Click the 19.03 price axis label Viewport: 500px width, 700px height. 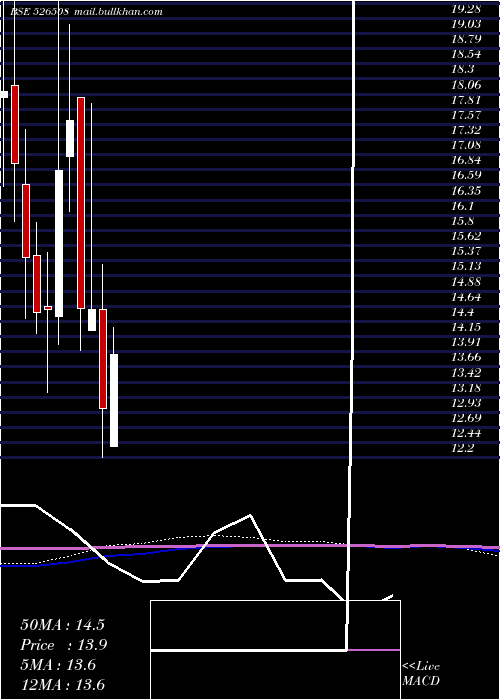(466, 24)
